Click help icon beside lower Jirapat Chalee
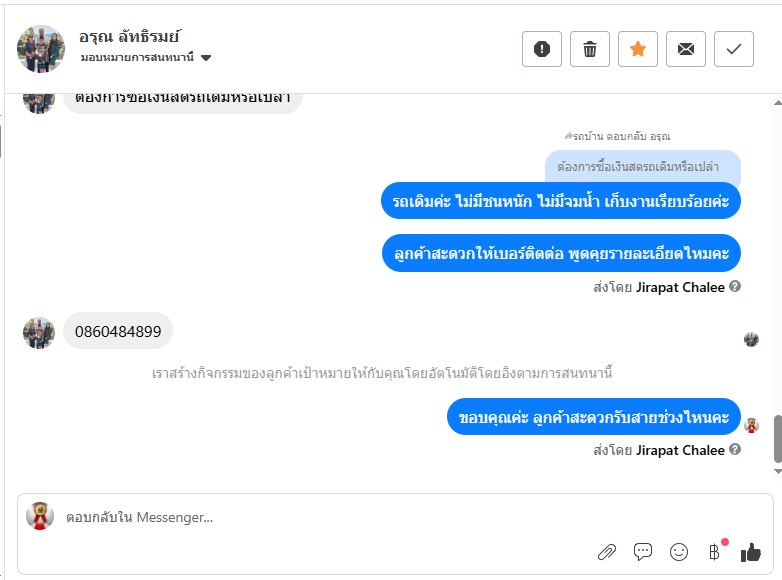782x580 pixels. tap(735, 449)
